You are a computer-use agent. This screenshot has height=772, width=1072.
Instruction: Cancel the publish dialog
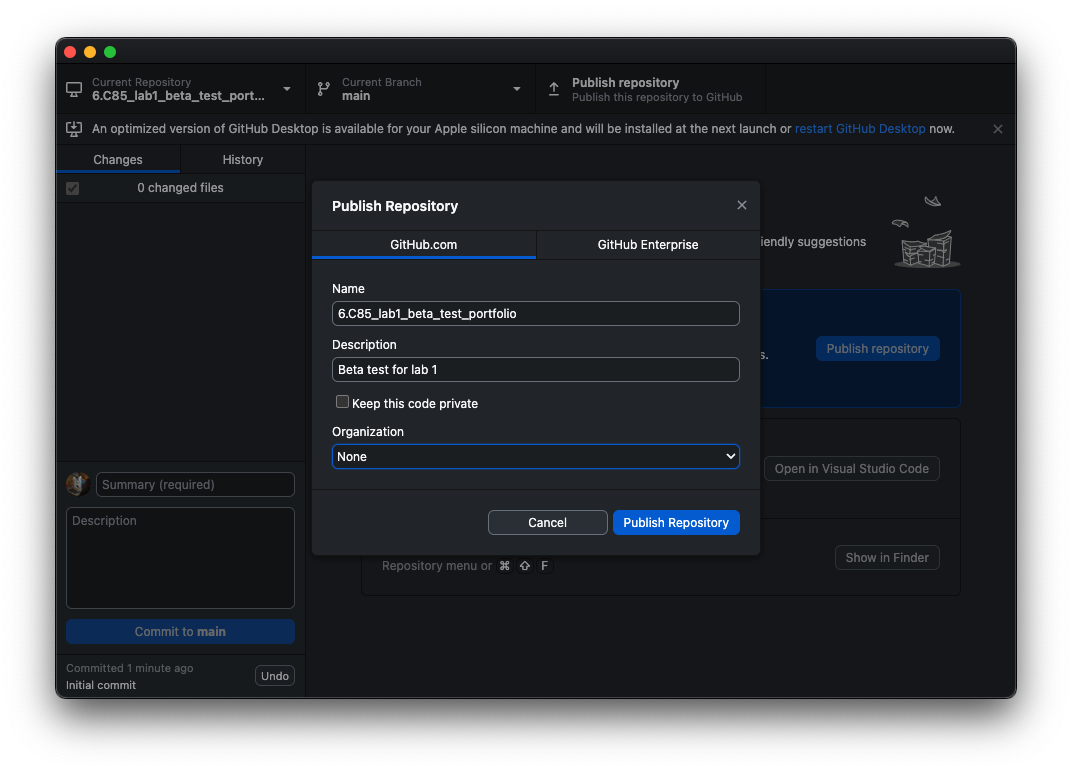pos(547,522)
